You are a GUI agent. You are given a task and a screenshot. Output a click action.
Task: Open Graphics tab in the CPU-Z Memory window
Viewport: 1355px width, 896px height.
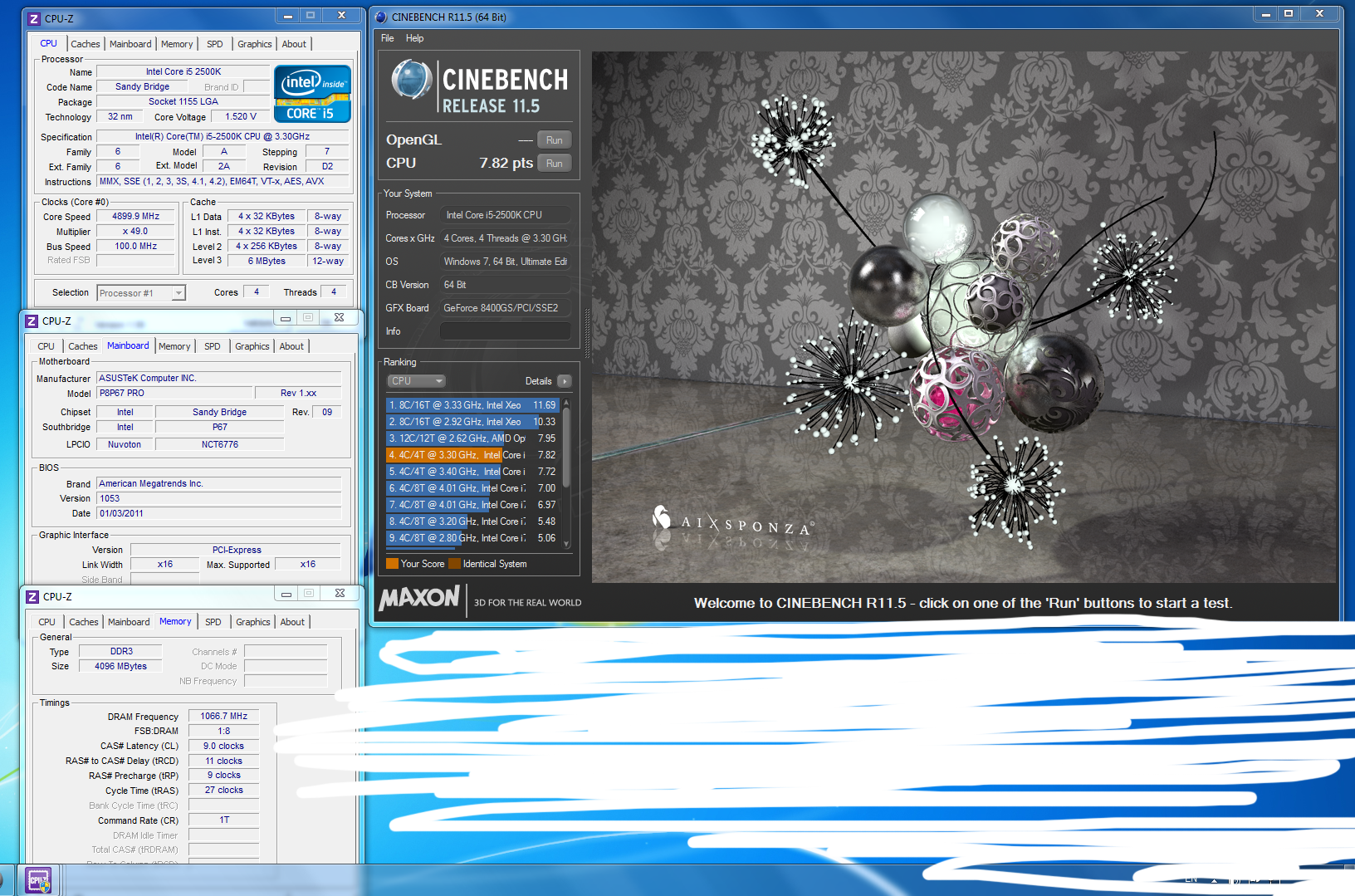pyautogui.click(x=253, y=622)
